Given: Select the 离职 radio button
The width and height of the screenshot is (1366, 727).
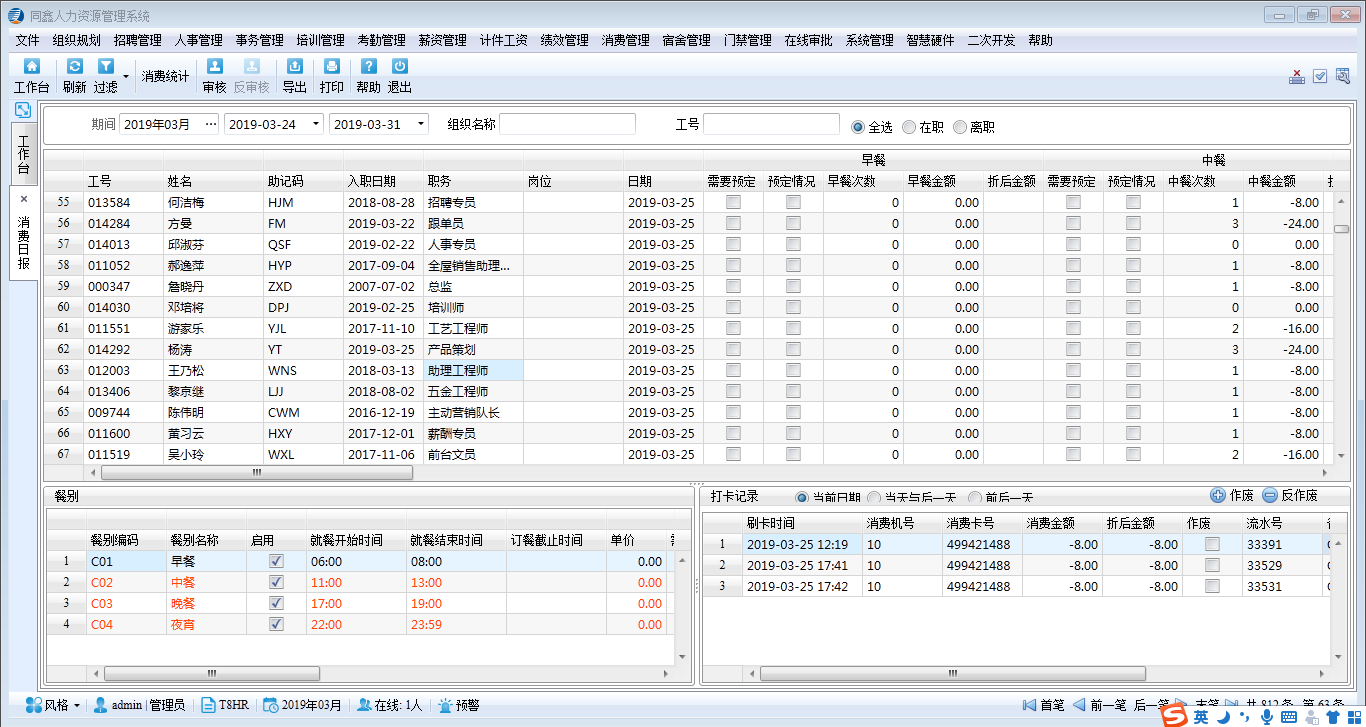Looking at the screenshot, I should click(960, 127).
